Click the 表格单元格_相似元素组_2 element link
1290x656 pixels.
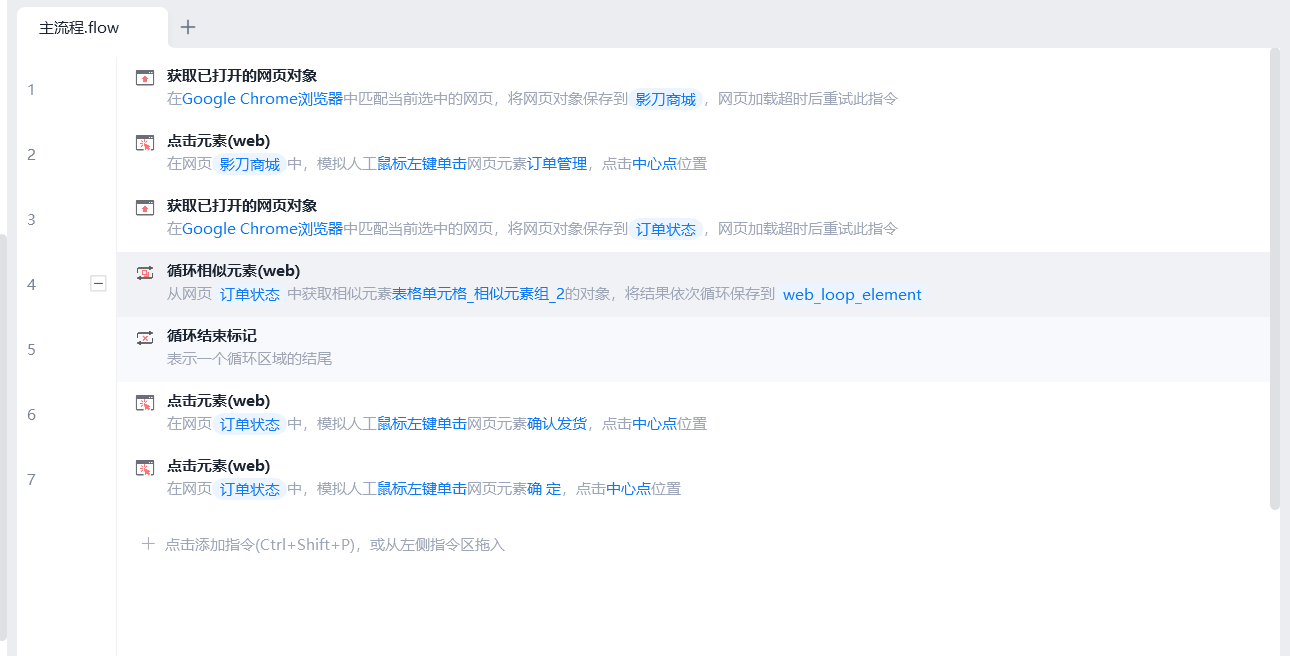pos(478,294)
